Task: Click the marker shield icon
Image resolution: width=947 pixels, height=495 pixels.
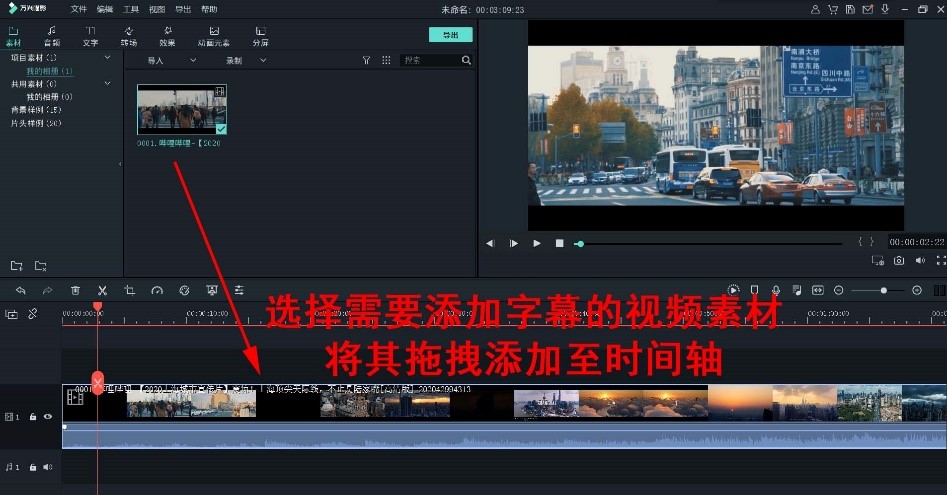Action: point(754,290)
